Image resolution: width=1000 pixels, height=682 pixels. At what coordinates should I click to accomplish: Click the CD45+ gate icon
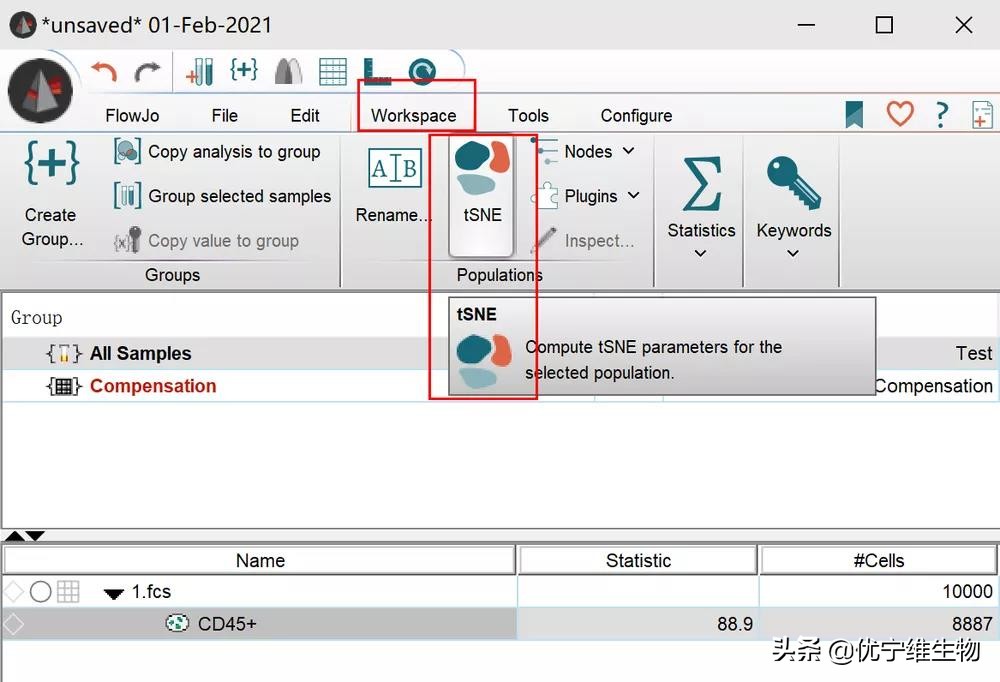(x=177, y=623)
